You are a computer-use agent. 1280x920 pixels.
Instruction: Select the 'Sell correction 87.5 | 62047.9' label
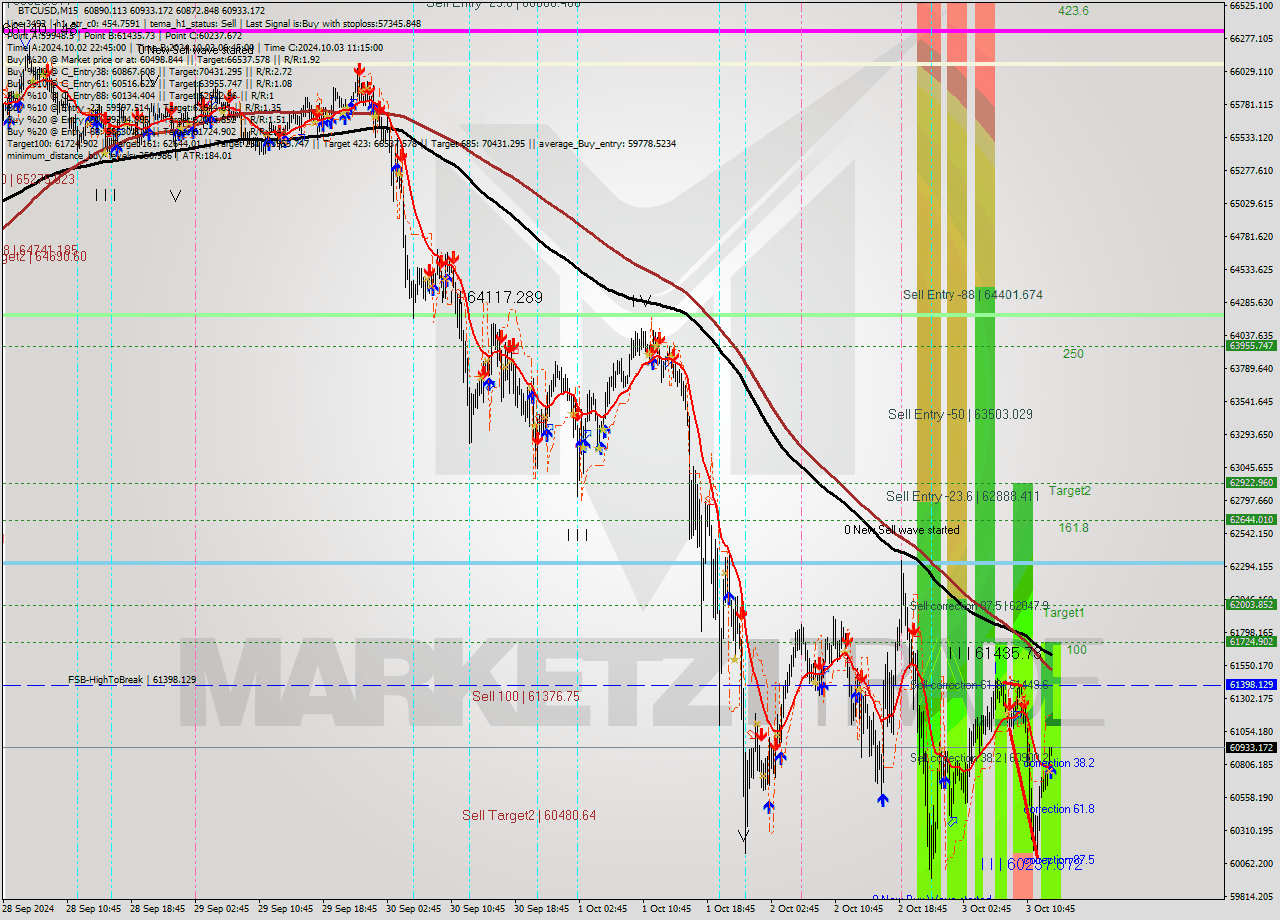point(979,606)
